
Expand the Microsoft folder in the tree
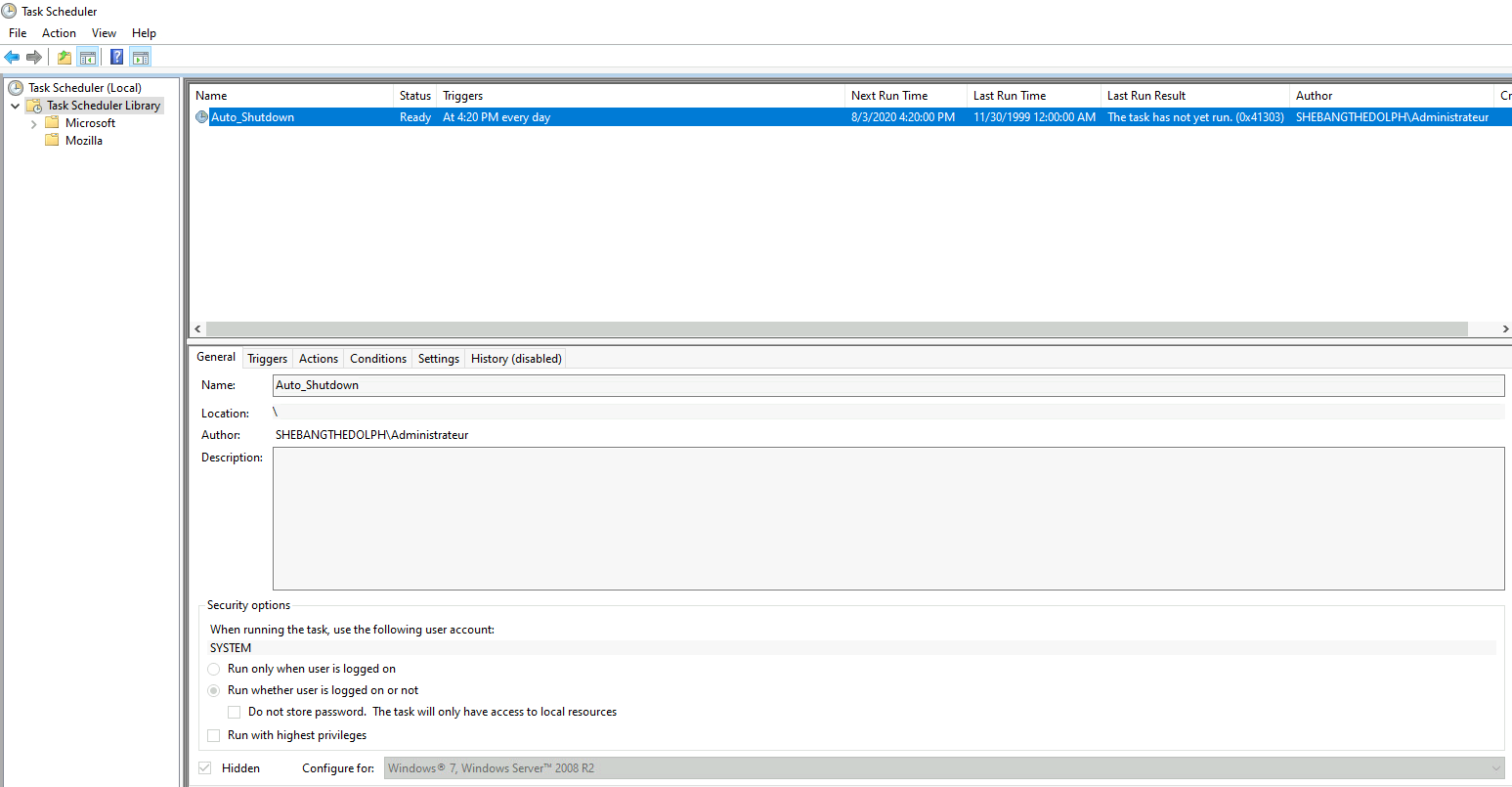33,122
